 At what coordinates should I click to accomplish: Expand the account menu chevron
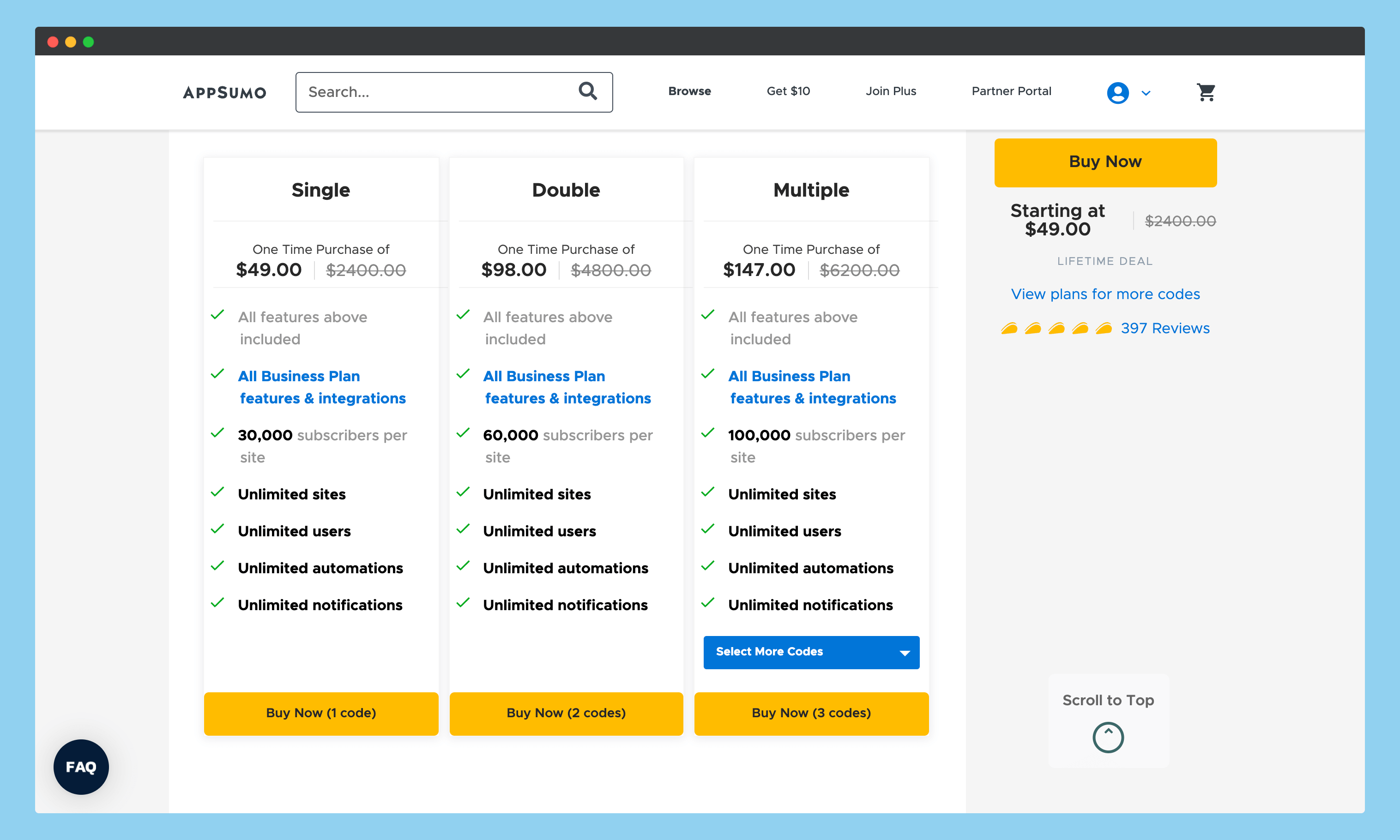[x=1146, y=93]
